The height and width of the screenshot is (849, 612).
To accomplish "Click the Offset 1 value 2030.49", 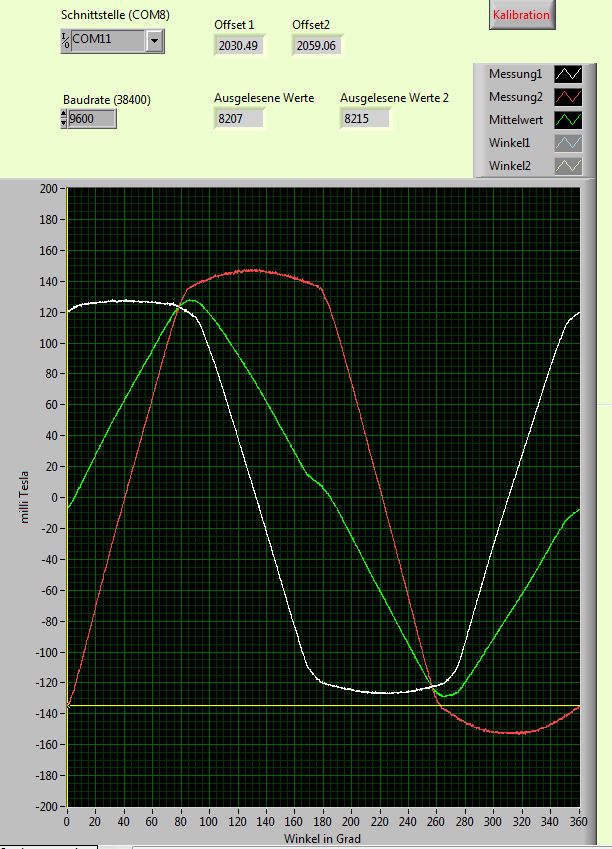I will click(x=238, y=45).
